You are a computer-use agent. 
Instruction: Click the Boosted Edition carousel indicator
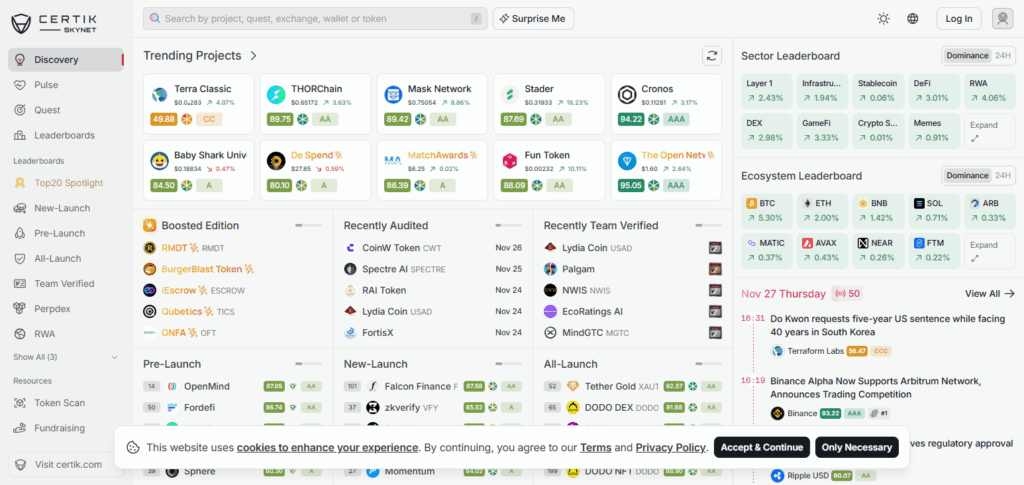point(307,226)
